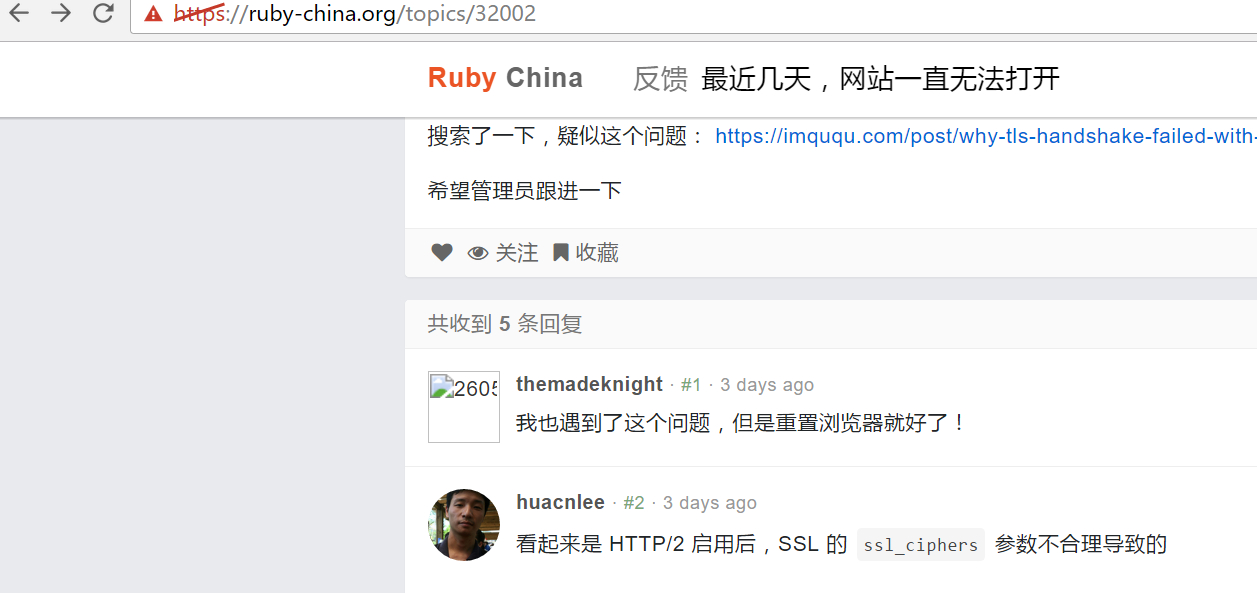Viewport: 1257px width, 593px height.
Task: Click the topic title 最近几天，网站一直无法打开
Action: coord(880,78)
